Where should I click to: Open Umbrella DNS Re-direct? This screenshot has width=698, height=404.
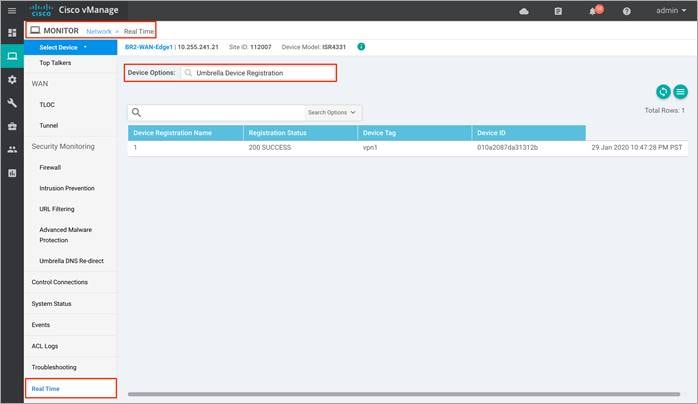pyautogui.click(x=71, y=261)
